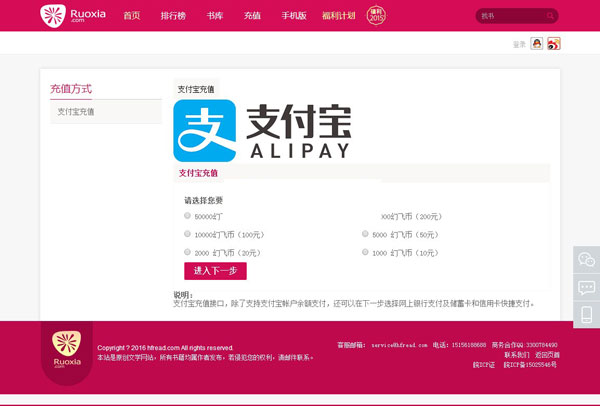
Task: Click the Ruoxia.com logo in header
Action: click(x=73, y=16)
